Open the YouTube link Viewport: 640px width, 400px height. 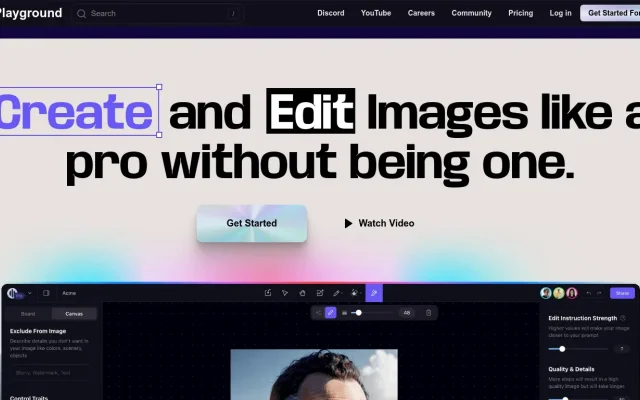click(376, 13)
